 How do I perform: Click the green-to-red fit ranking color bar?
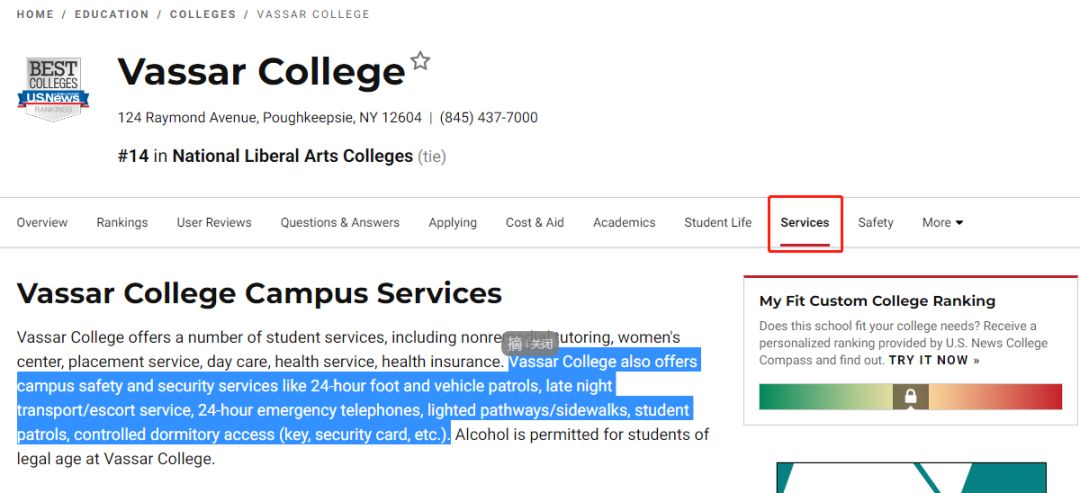[x=911, y=397]
